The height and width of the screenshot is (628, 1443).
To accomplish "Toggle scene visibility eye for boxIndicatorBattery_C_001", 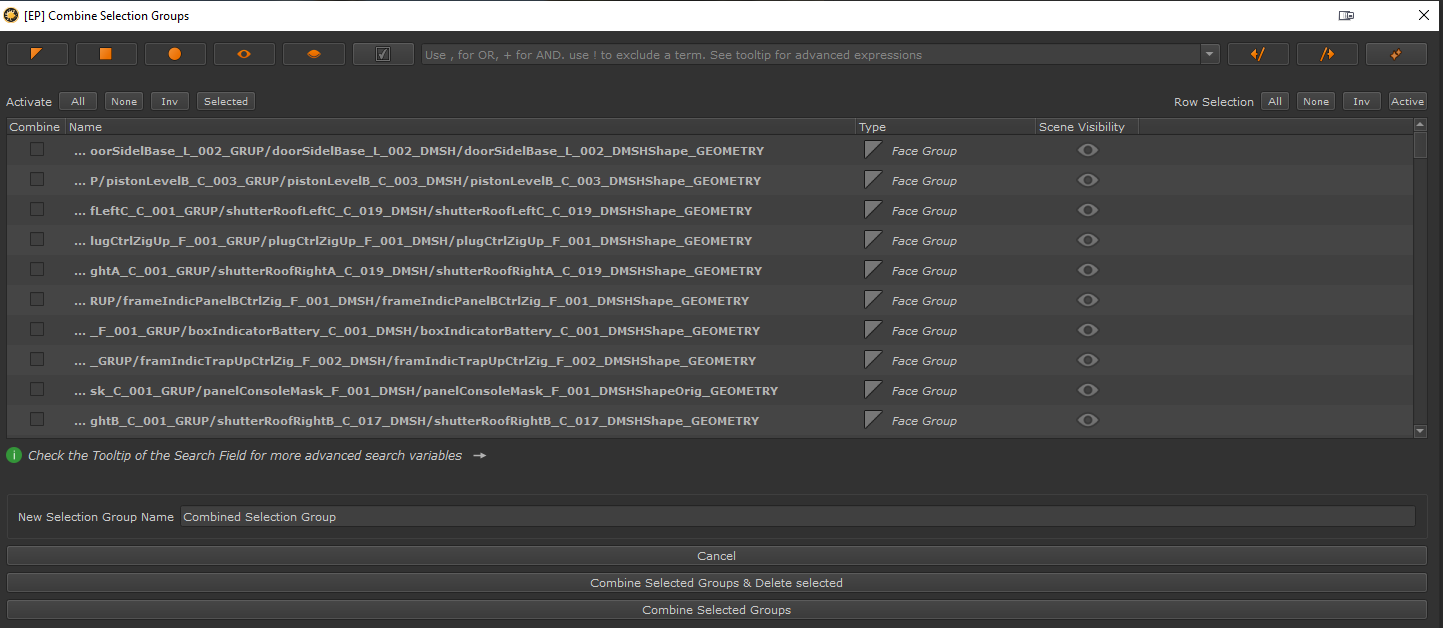I will click(1088, 330).
